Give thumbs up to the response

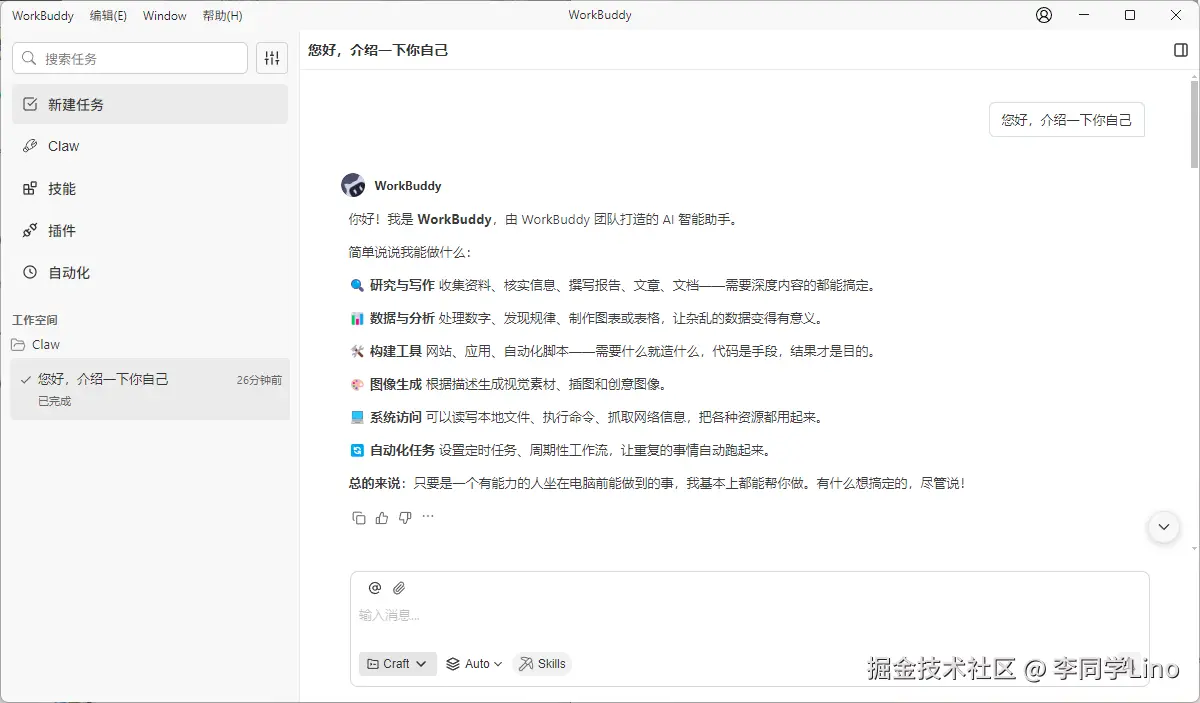pyautogui.click(x=382, y=517)
